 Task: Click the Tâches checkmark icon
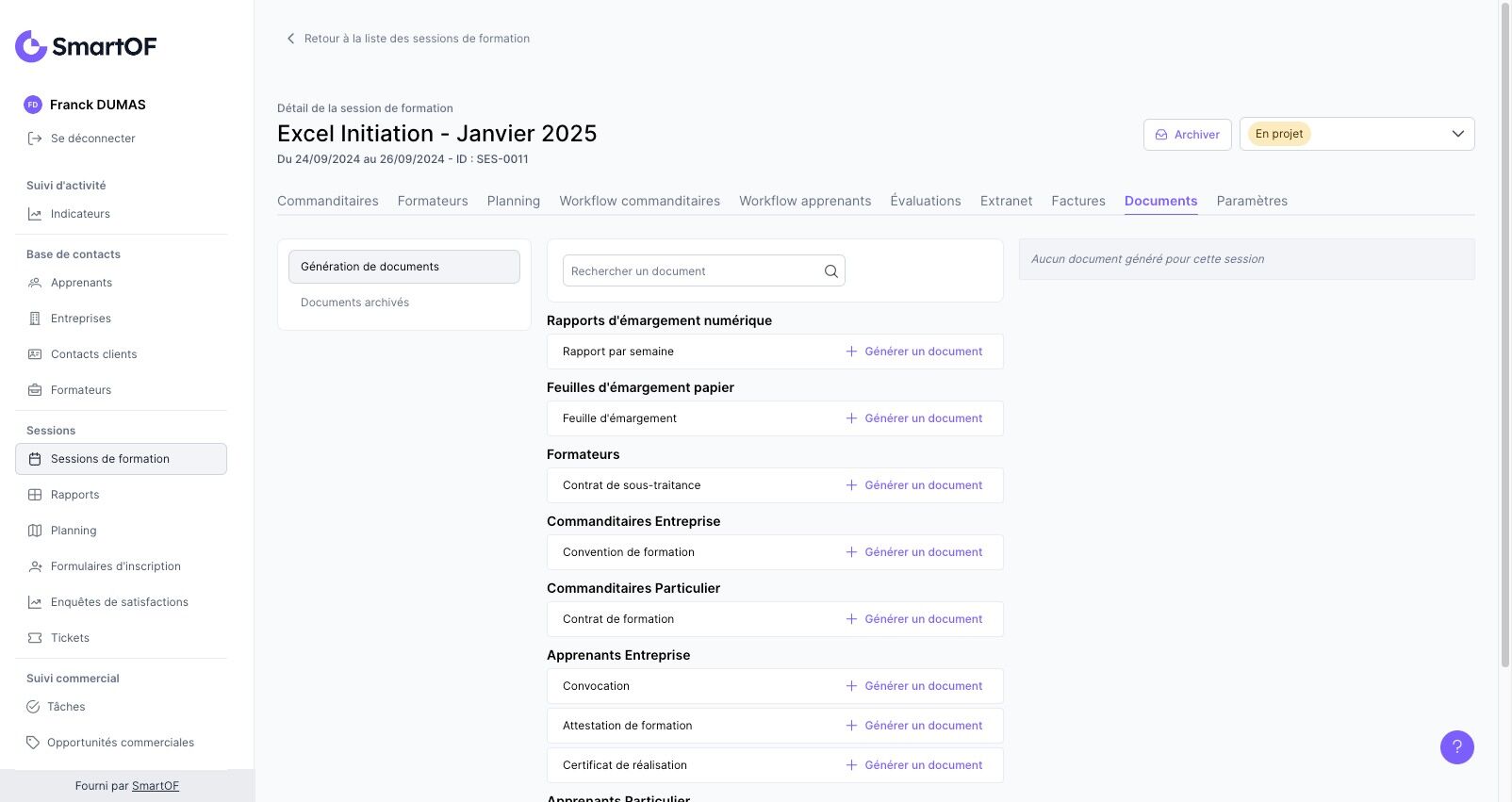33,707
